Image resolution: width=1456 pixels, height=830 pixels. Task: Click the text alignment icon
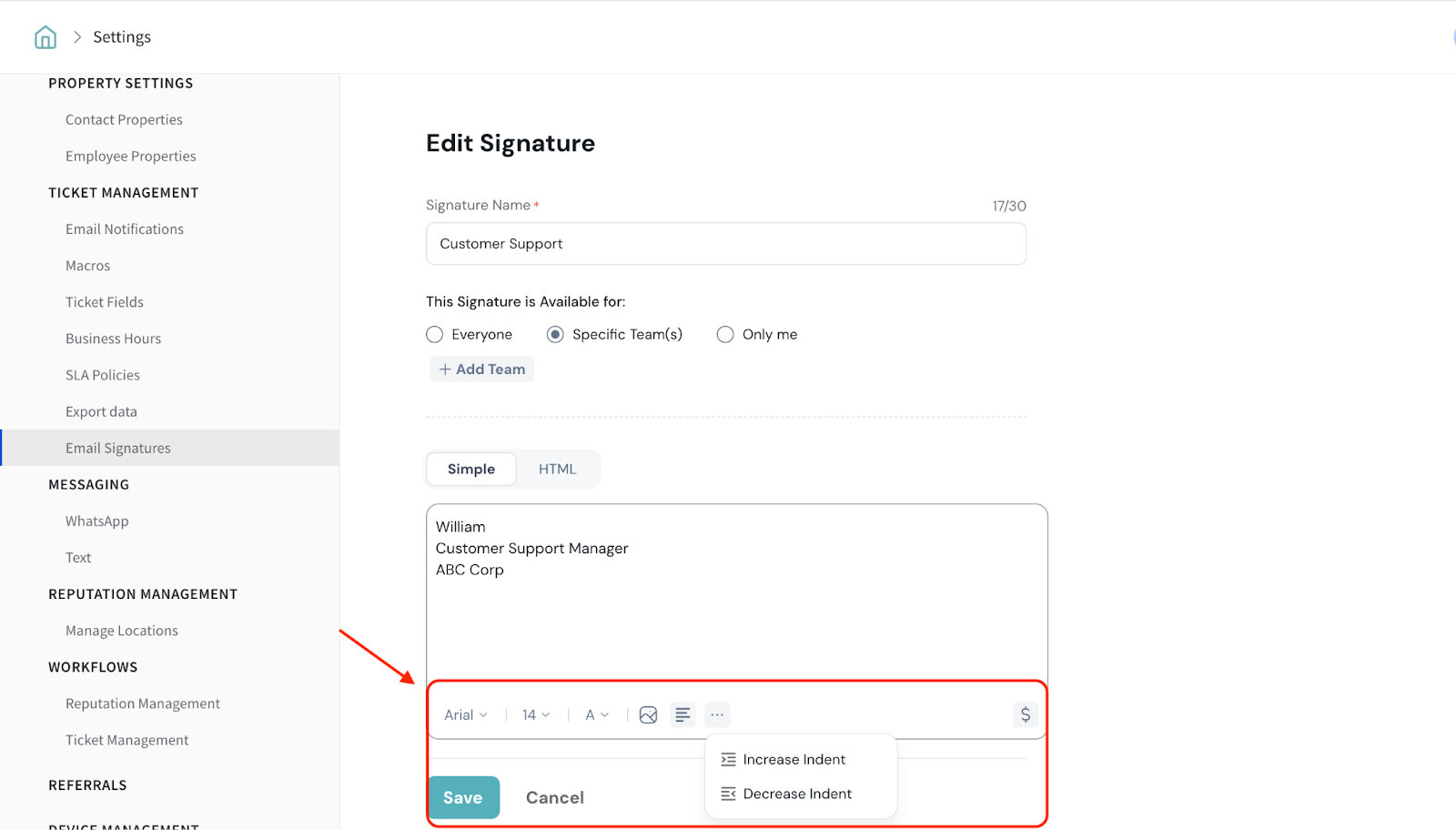coord(682,715)
